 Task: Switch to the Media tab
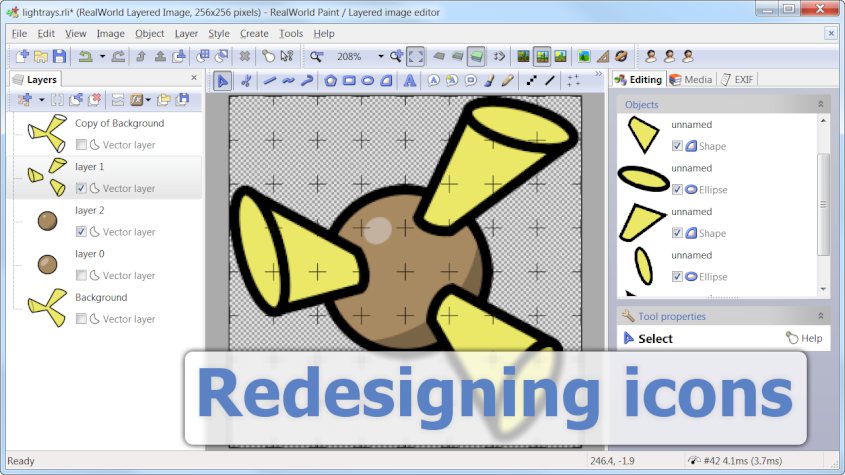coord(691,79)
